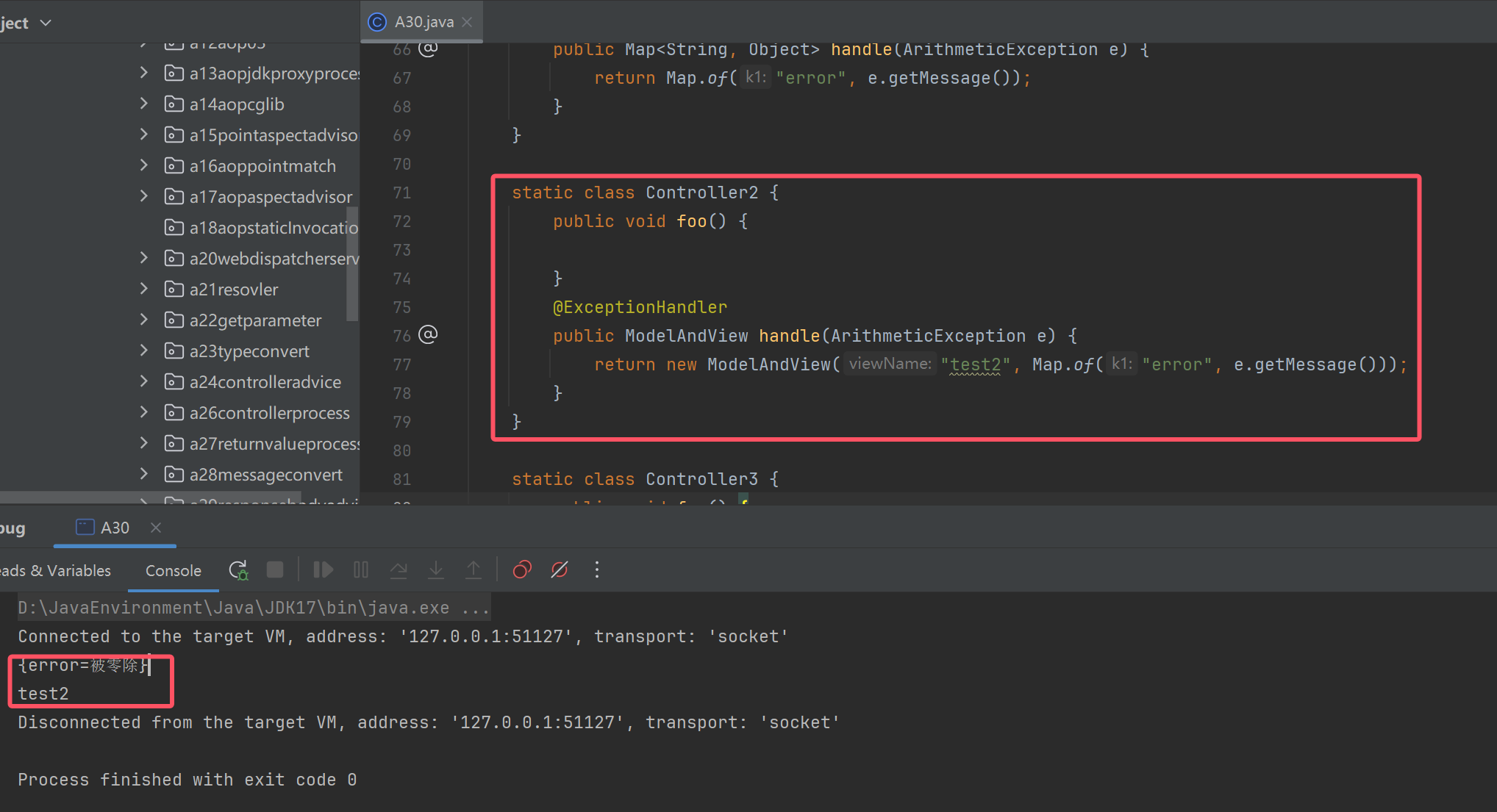Click Controller2 class name
Screen dimensions: 1497x812
(x=701, y=193)
